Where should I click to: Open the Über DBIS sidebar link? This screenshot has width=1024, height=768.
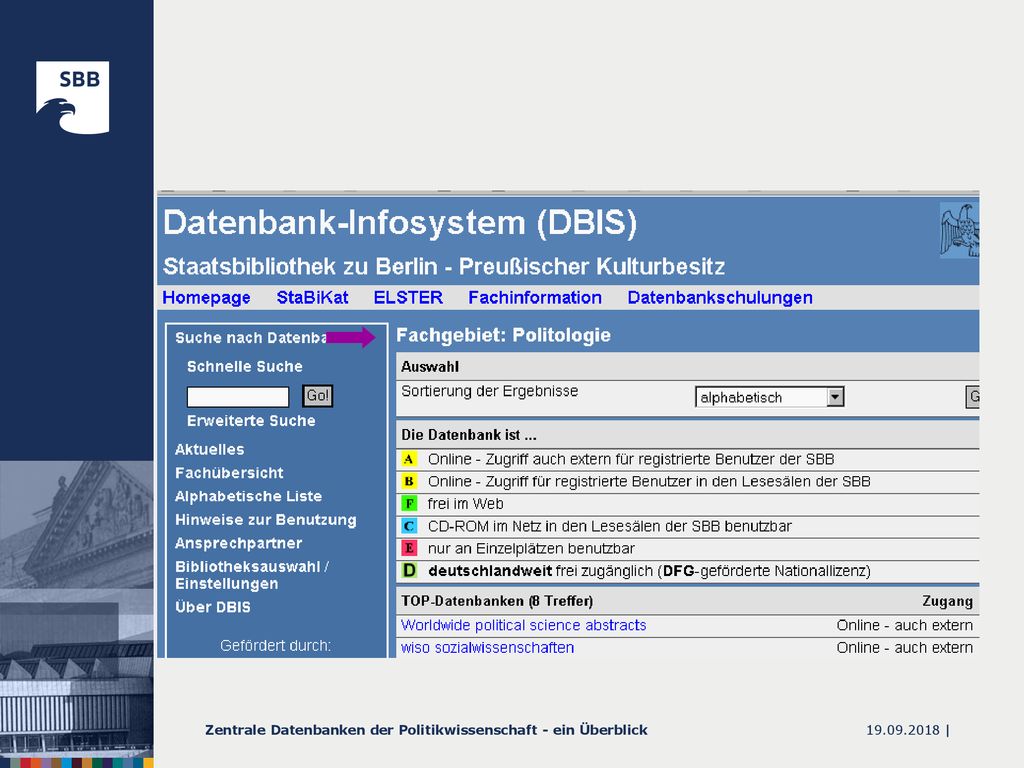[213, 607]
